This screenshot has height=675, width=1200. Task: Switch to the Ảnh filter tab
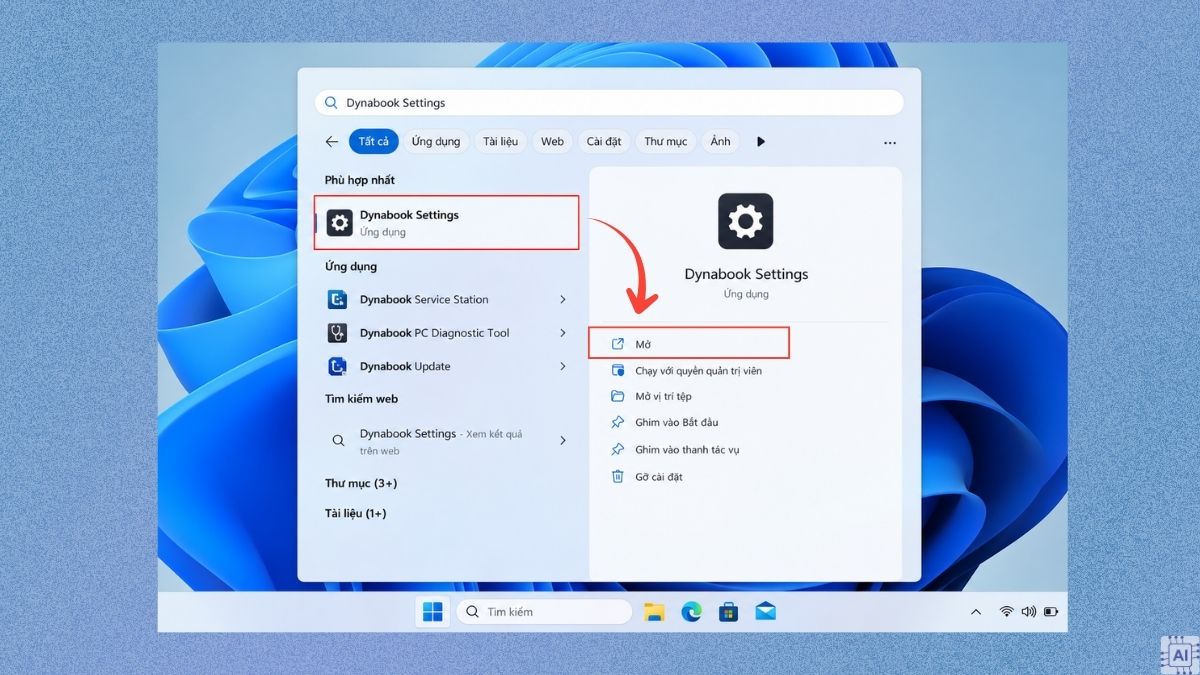coord(720,142)
